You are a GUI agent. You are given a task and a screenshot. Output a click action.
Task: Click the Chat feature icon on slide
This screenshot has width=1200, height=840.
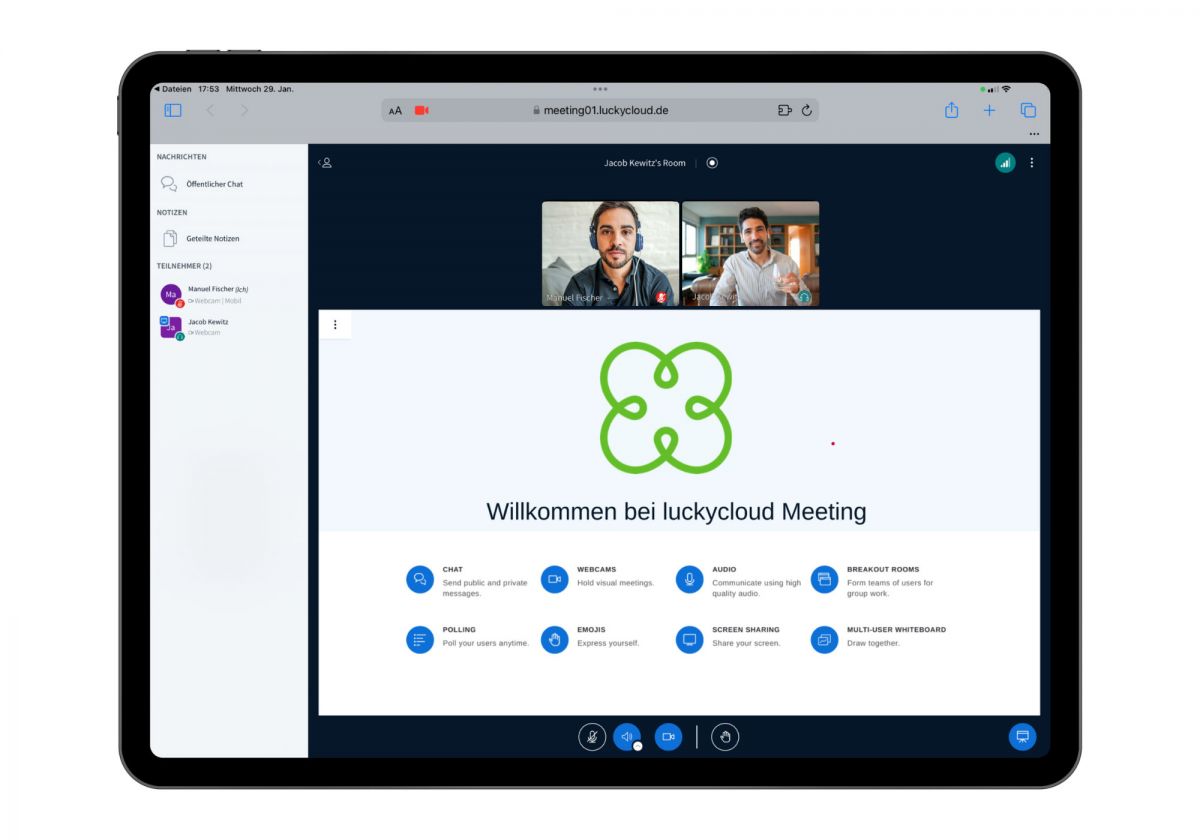(420, 580)
